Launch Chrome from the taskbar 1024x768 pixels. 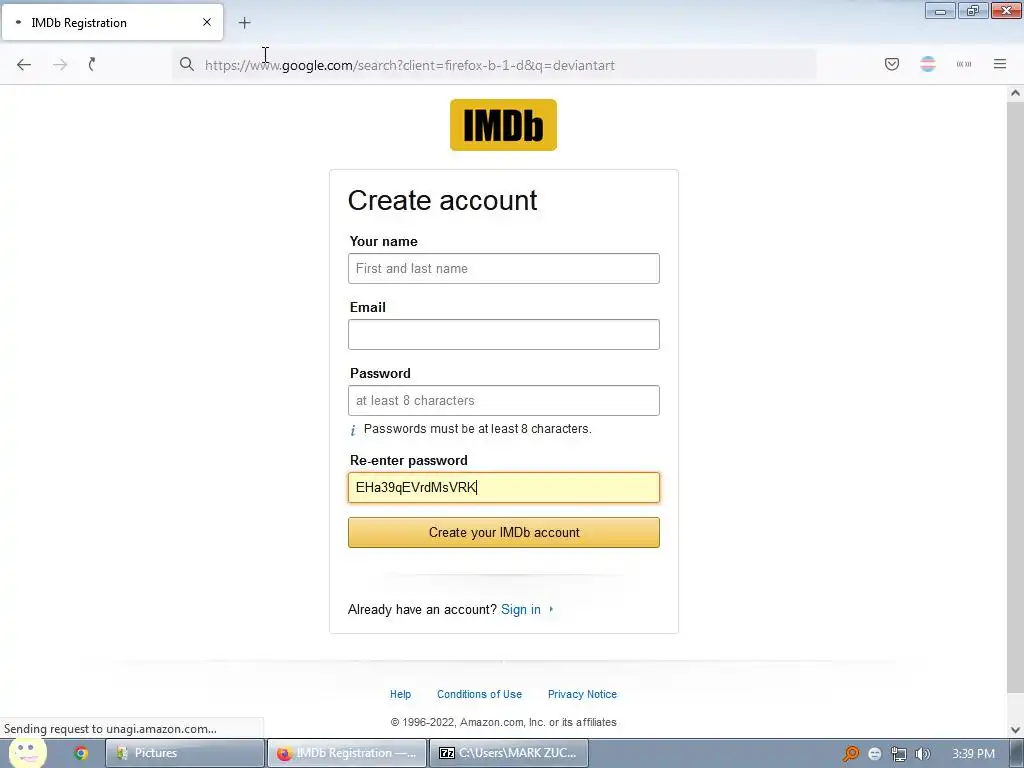pos(81,753)
